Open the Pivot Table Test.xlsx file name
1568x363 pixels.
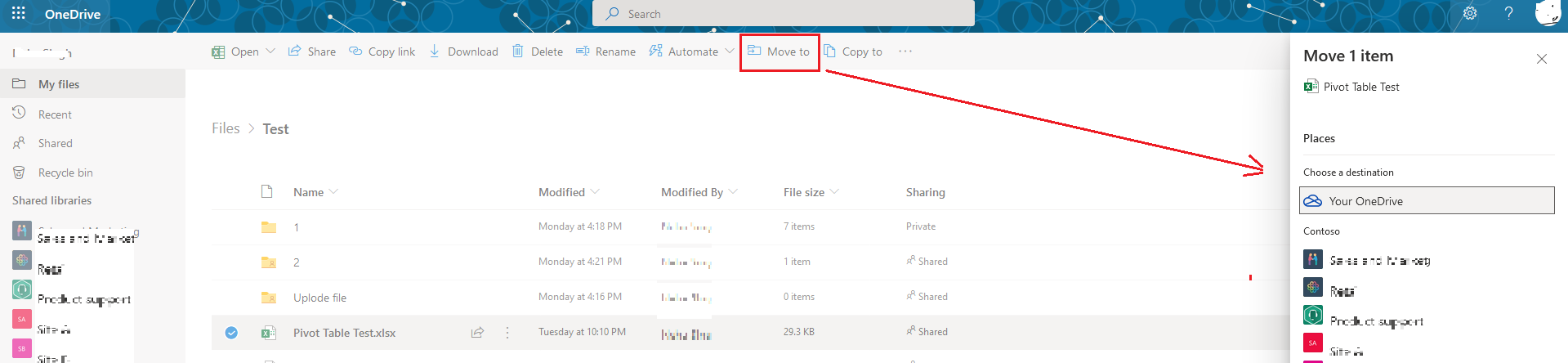(x=345, y=333)
